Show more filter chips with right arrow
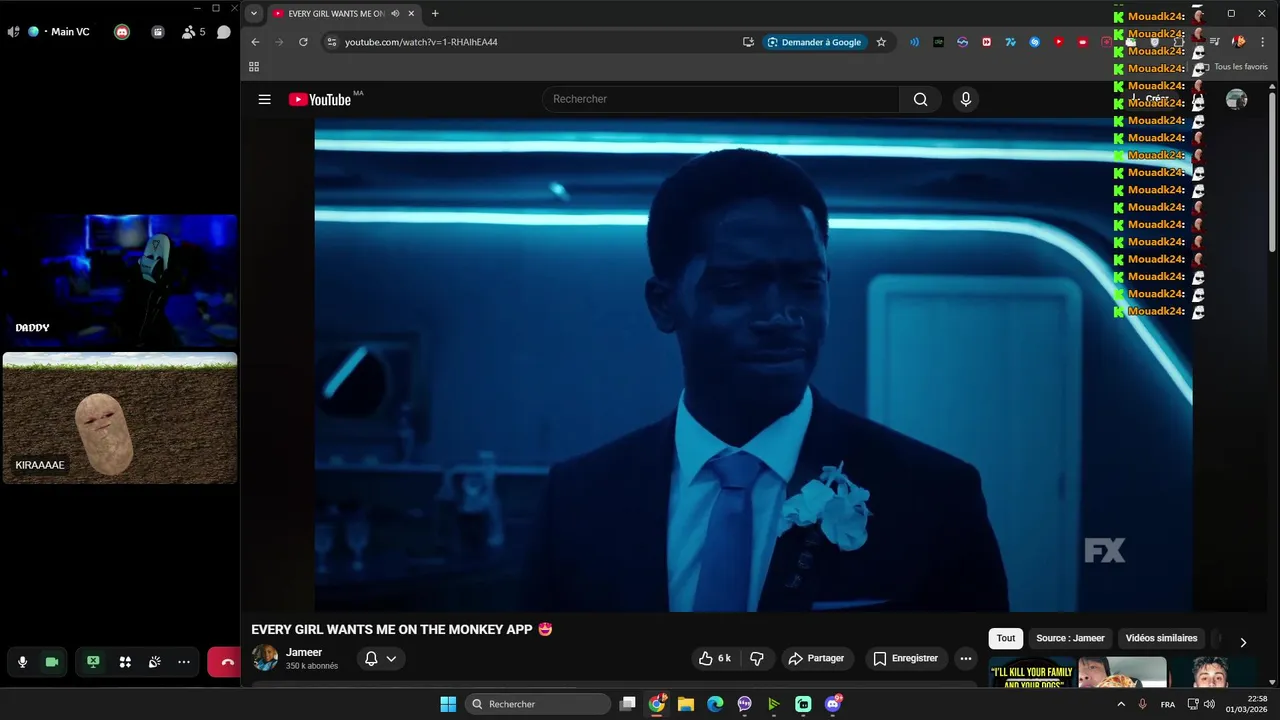Screen dimensions: 1280x720 pos(1243,642)
